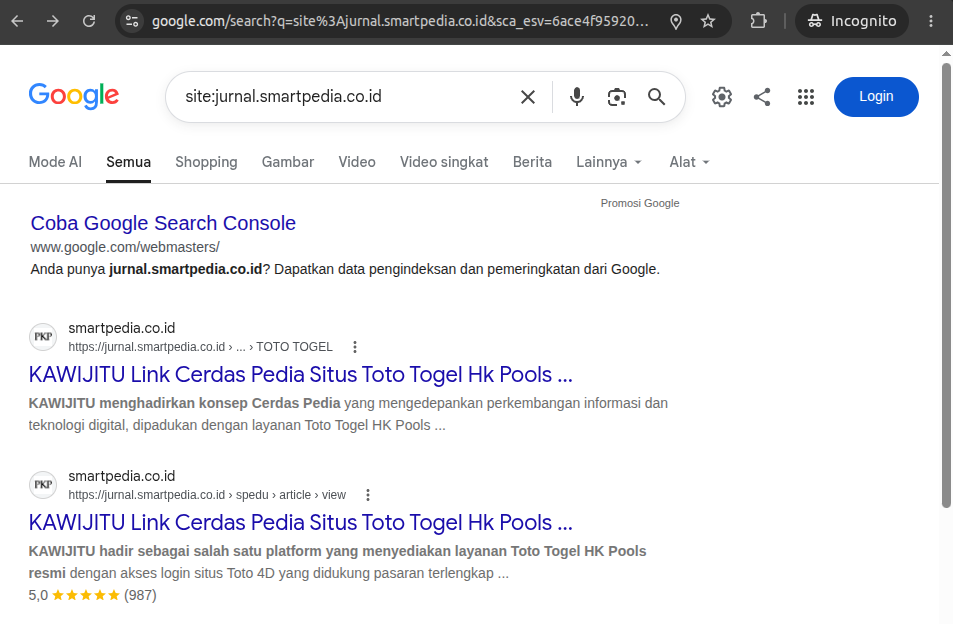The image size is (953, 624).
Task: Click the TOTO TOGEL breadcrumb URL
Action: point(201,347)
